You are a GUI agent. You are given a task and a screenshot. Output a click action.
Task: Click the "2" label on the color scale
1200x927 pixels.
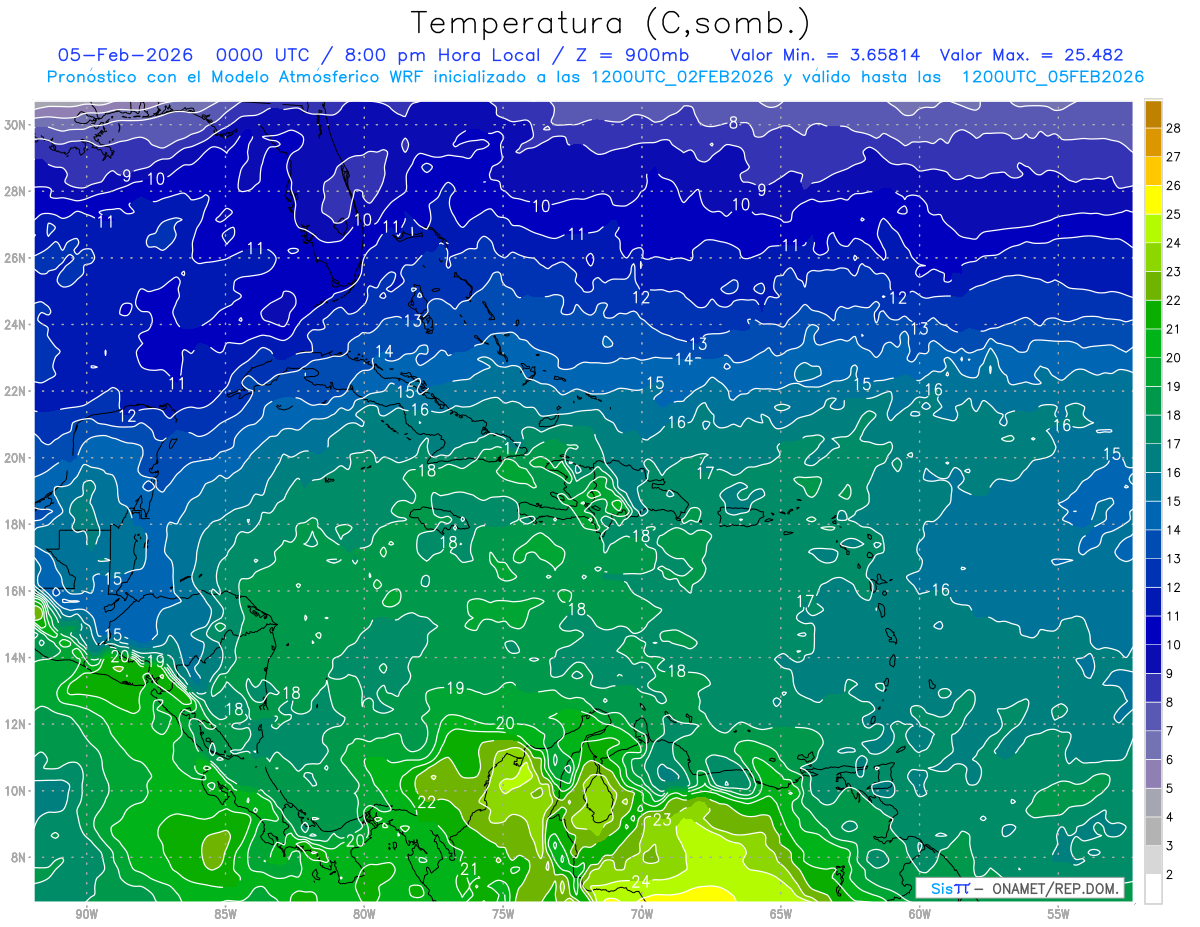(x=1170, y=875)
